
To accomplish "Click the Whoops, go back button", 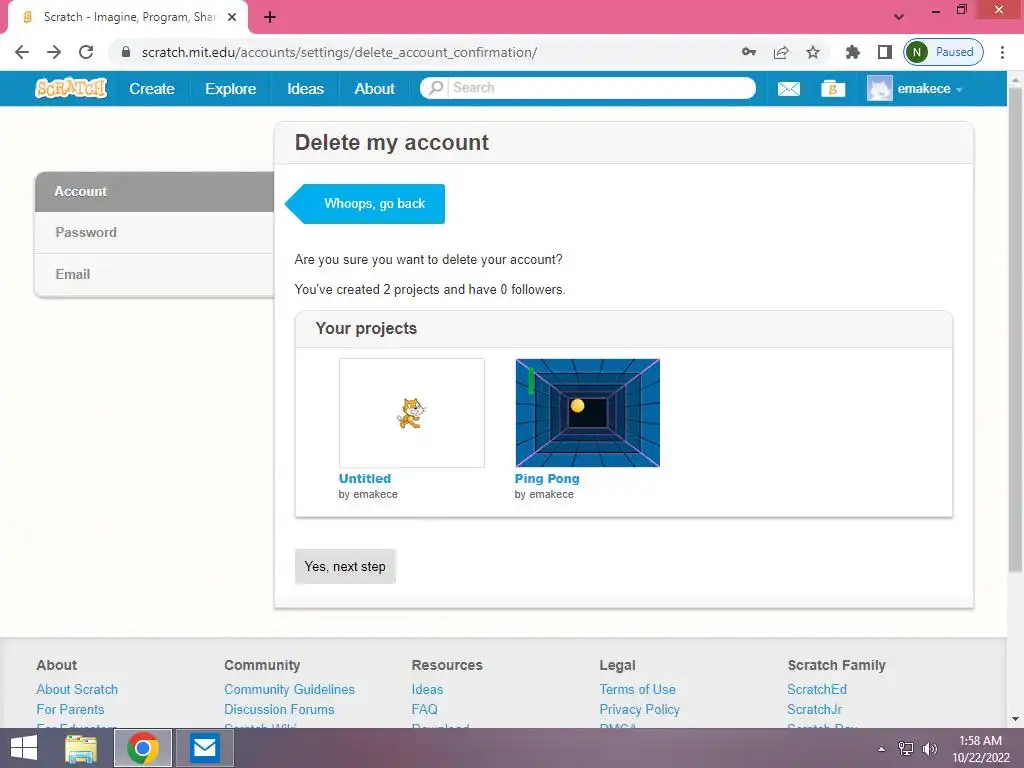I will tap(366, 204).
